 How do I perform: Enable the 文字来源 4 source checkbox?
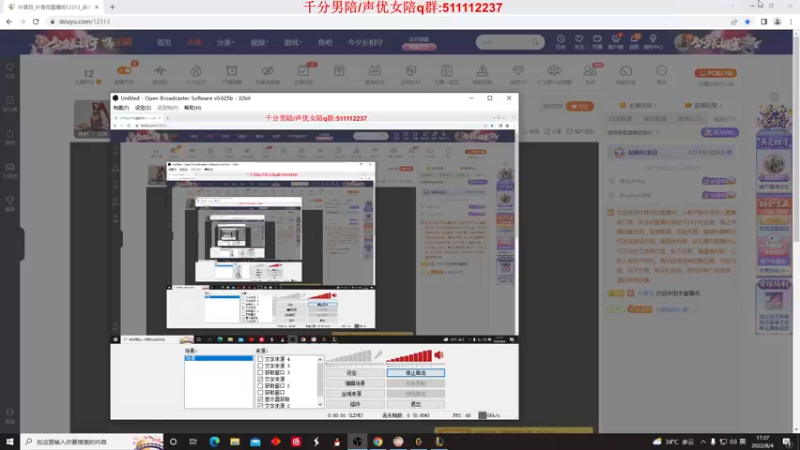point(261,359)
